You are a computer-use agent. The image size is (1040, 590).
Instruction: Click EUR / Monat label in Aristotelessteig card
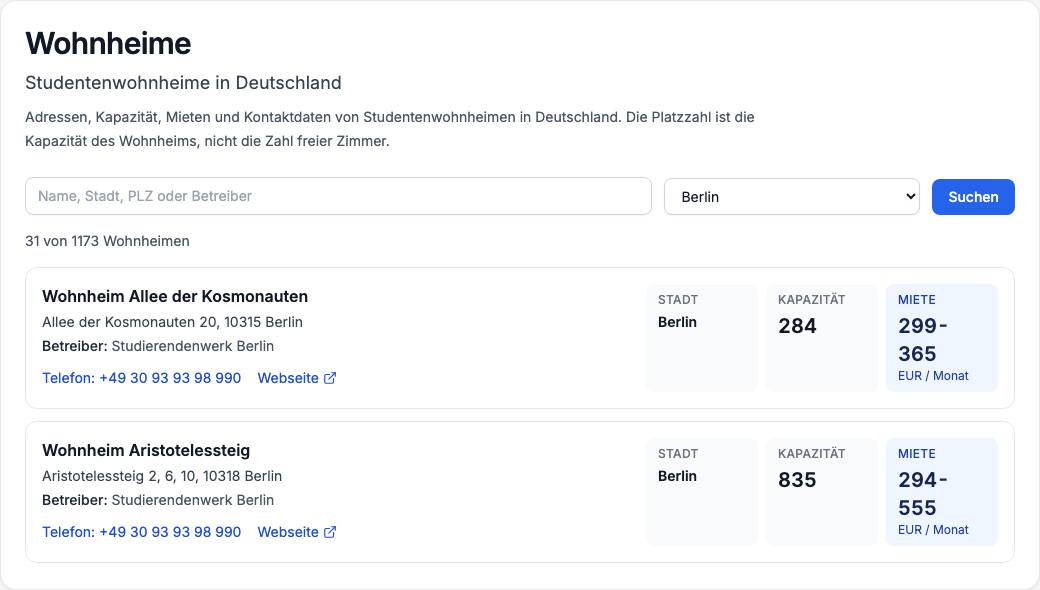pyautogui.click(x=933, y=530)
